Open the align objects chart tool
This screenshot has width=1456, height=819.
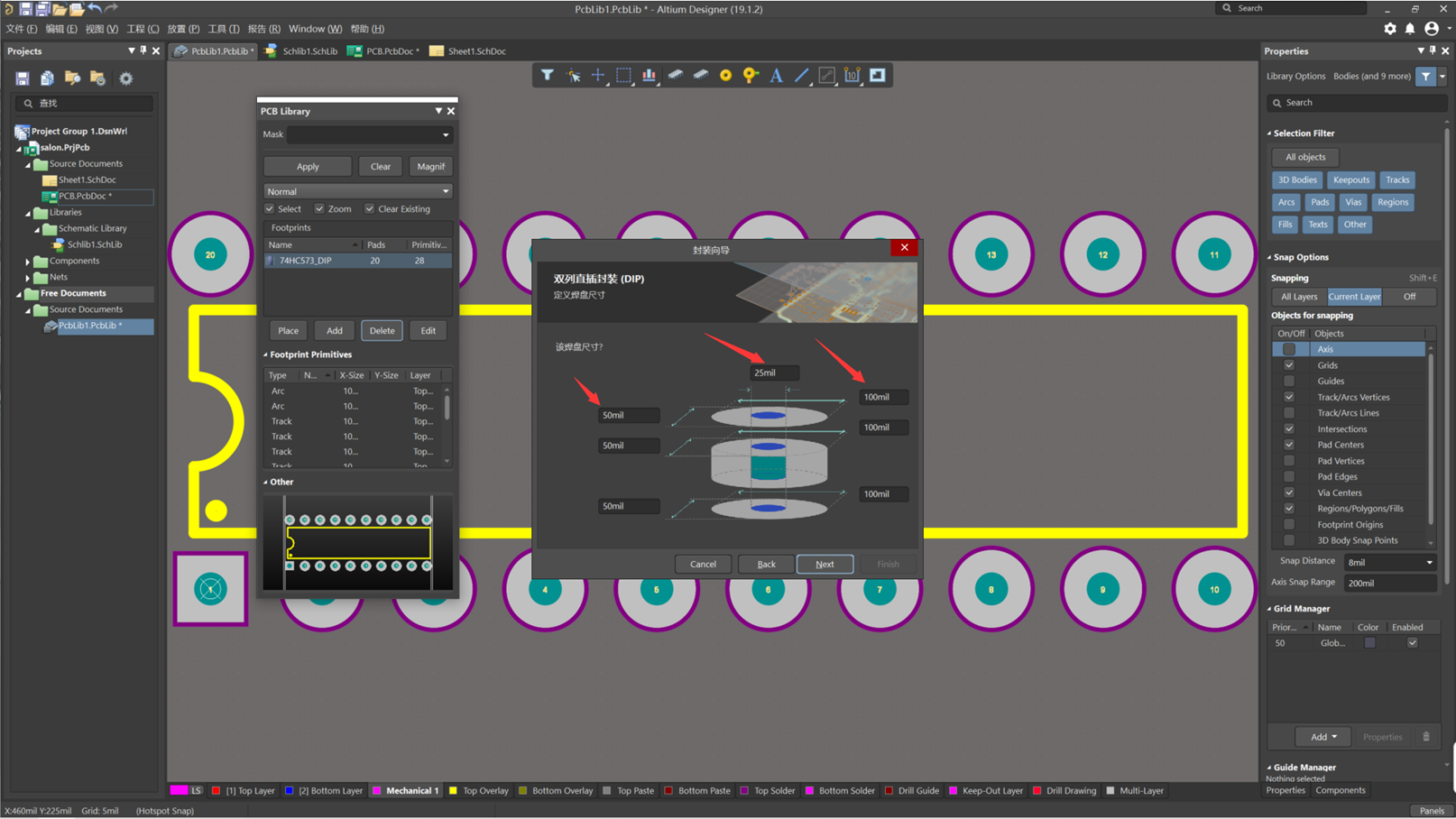point(649,75)
